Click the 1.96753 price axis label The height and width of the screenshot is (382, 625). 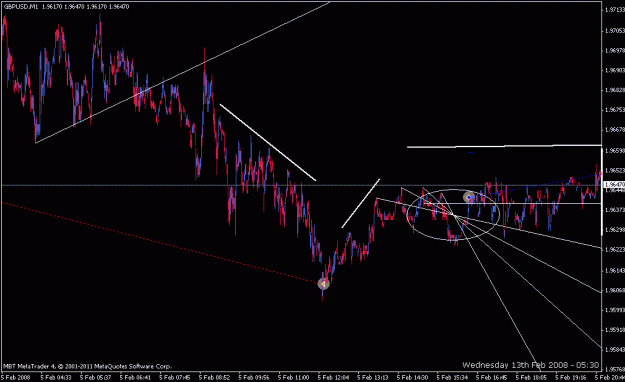click(x=614, y=109)
